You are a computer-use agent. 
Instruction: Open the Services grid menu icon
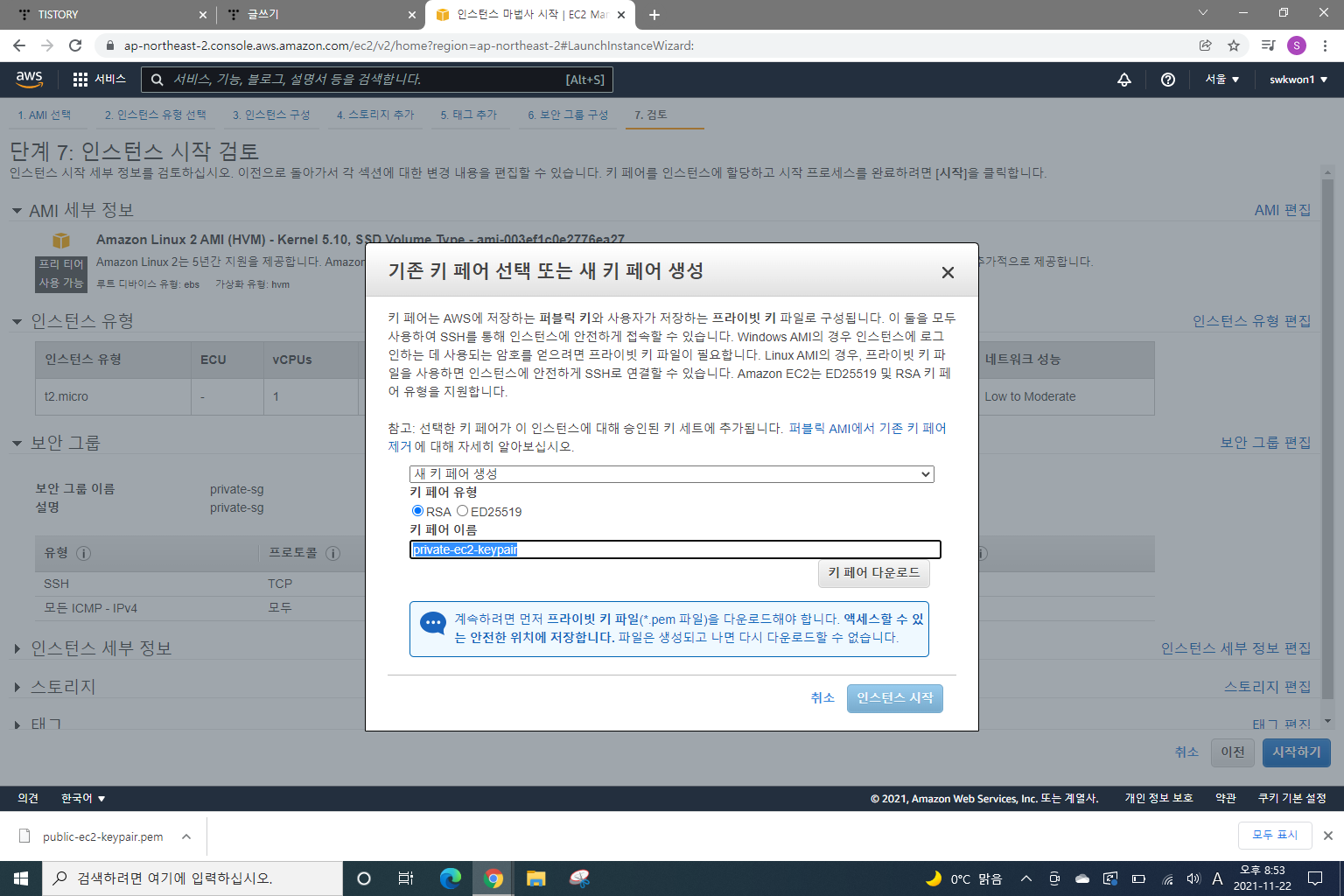click(x=80, y=80)
